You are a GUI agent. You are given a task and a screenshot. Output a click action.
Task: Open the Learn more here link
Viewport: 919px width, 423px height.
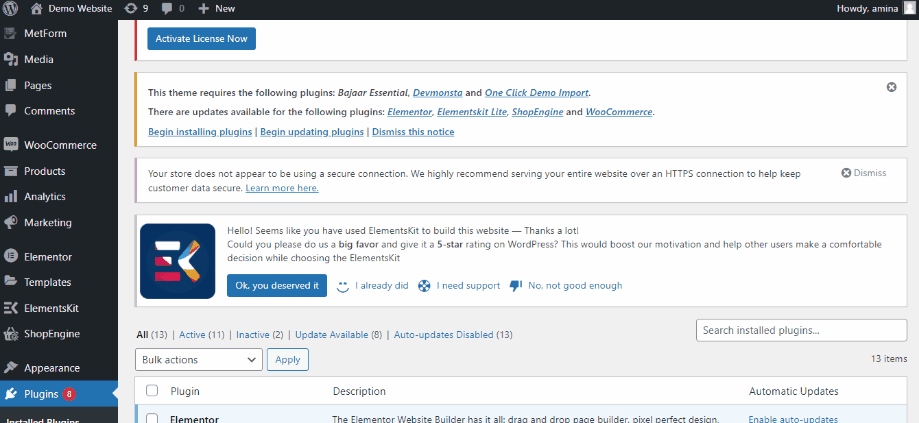coord(282,188)
